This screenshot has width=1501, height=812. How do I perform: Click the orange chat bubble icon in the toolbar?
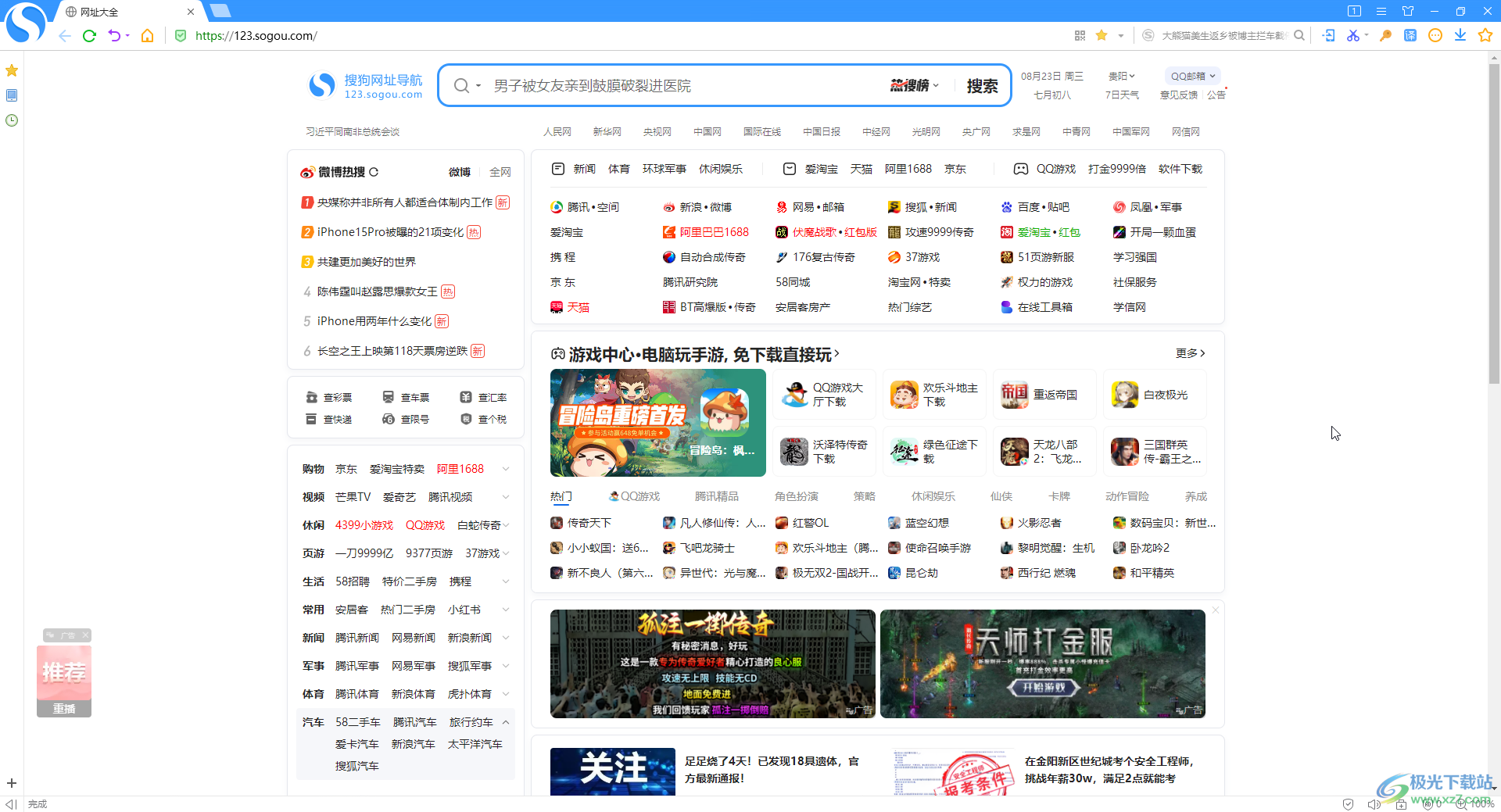pyautogui.click(x=1435, y=35)
